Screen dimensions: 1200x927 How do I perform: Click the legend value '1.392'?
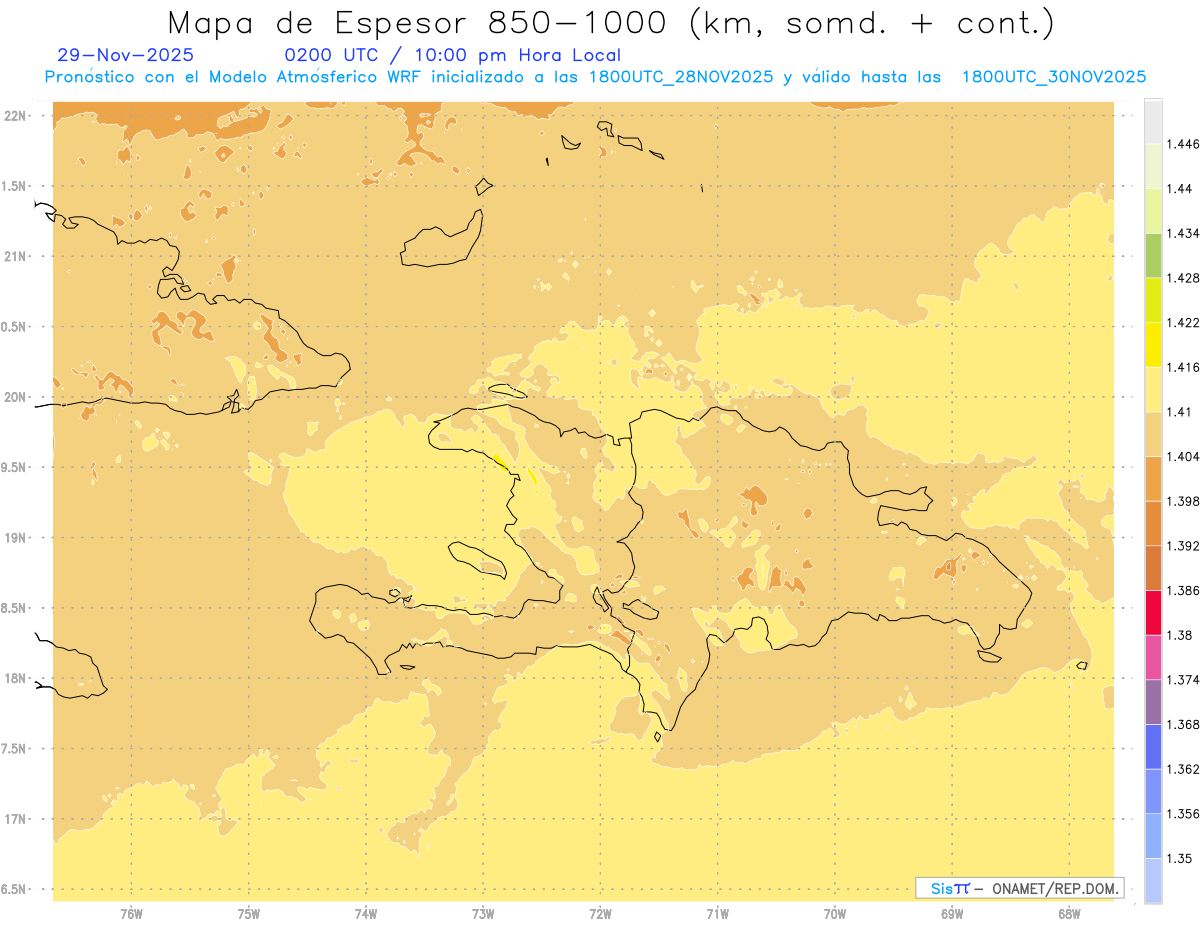coord(1183,546)
